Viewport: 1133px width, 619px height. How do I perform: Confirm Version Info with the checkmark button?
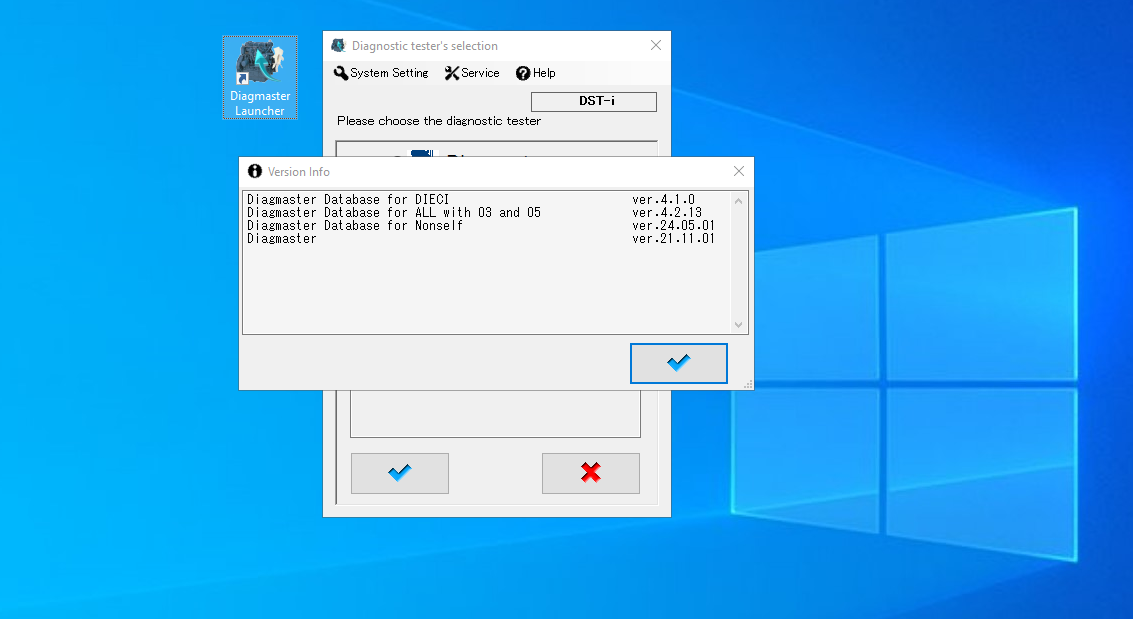pyautogui.click(x=678, y=363)
